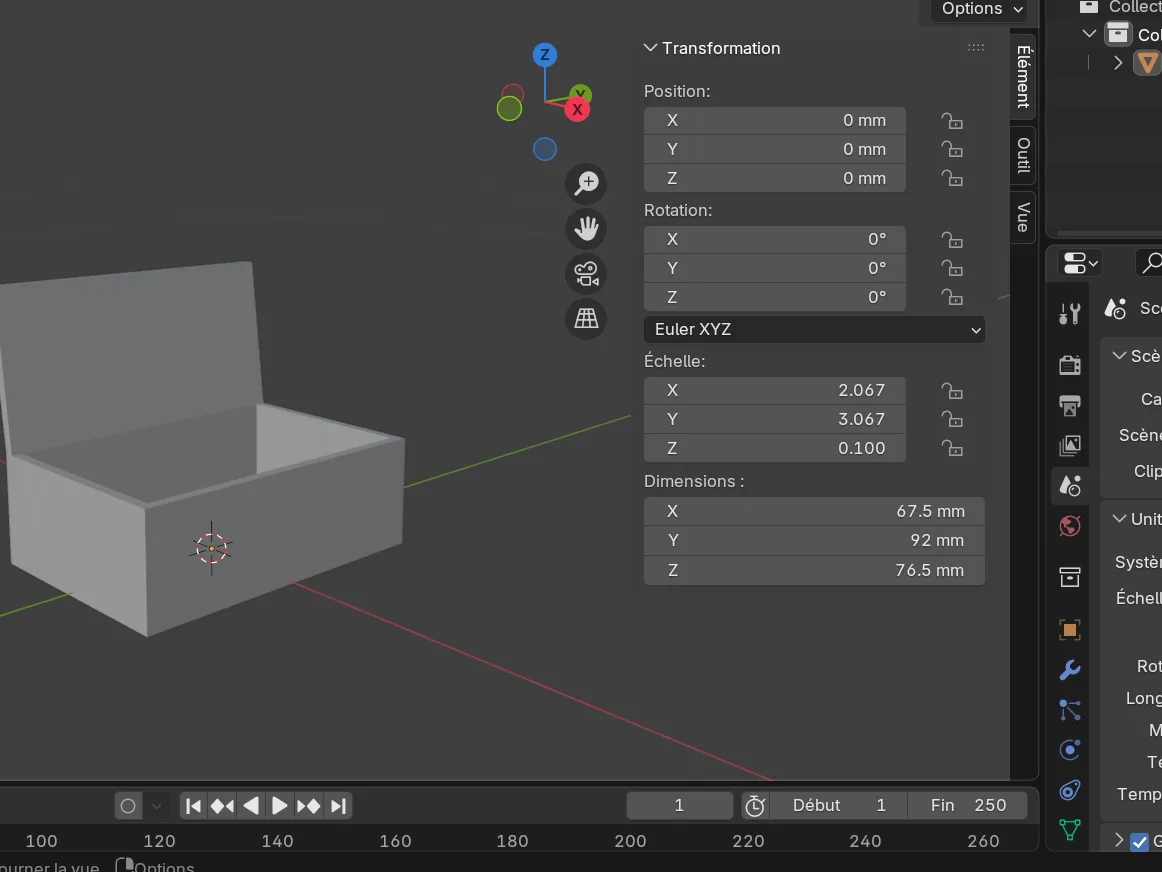Open the World properties globe icon
The image size is (1162, 872).
click(x=1069, y=525)
